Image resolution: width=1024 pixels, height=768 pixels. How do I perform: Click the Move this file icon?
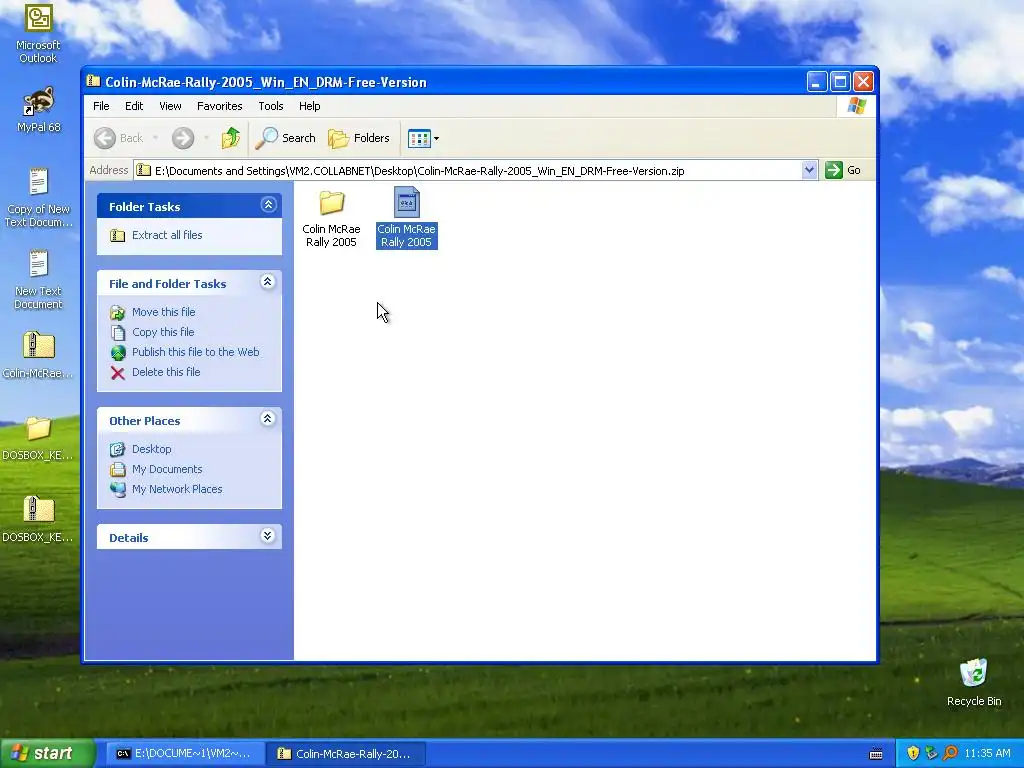coord(118,313)
